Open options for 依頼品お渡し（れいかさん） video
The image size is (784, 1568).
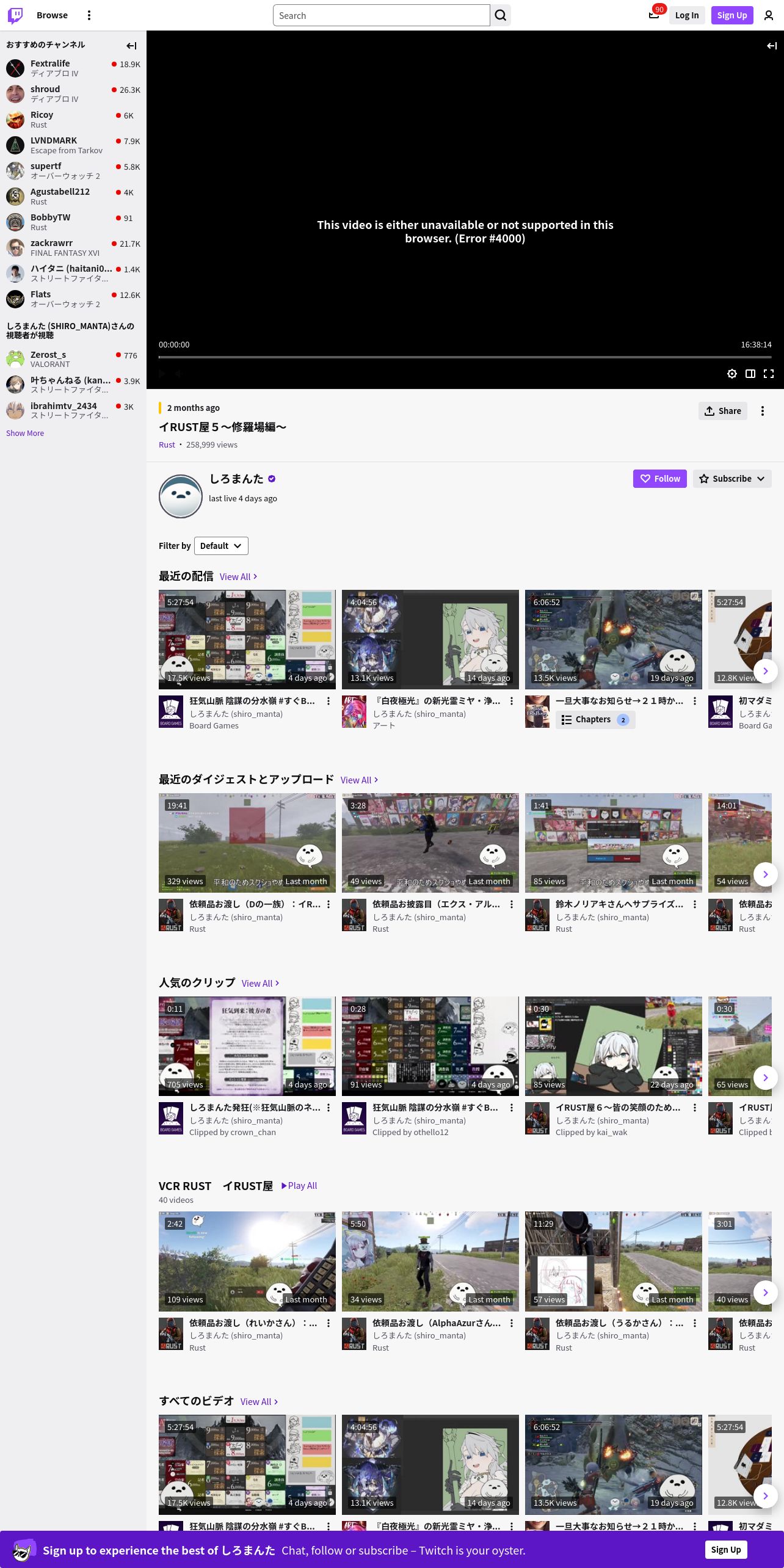[328, 1323]
